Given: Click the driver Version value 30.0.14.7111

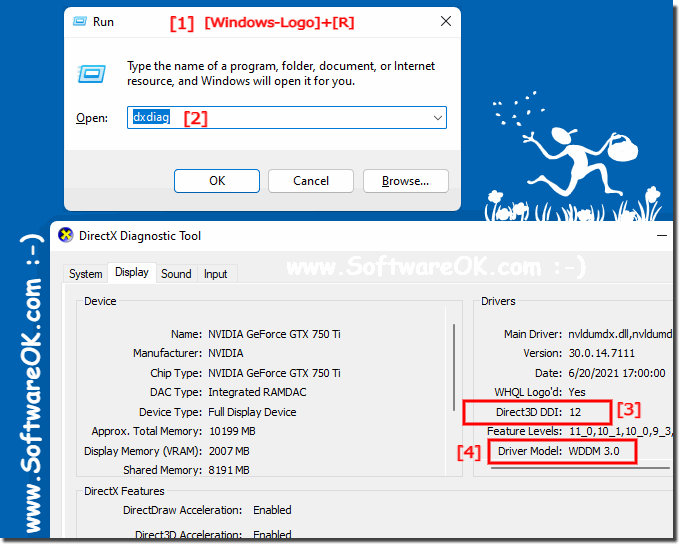Looking at the screenshot, I should tap(602, 353).
